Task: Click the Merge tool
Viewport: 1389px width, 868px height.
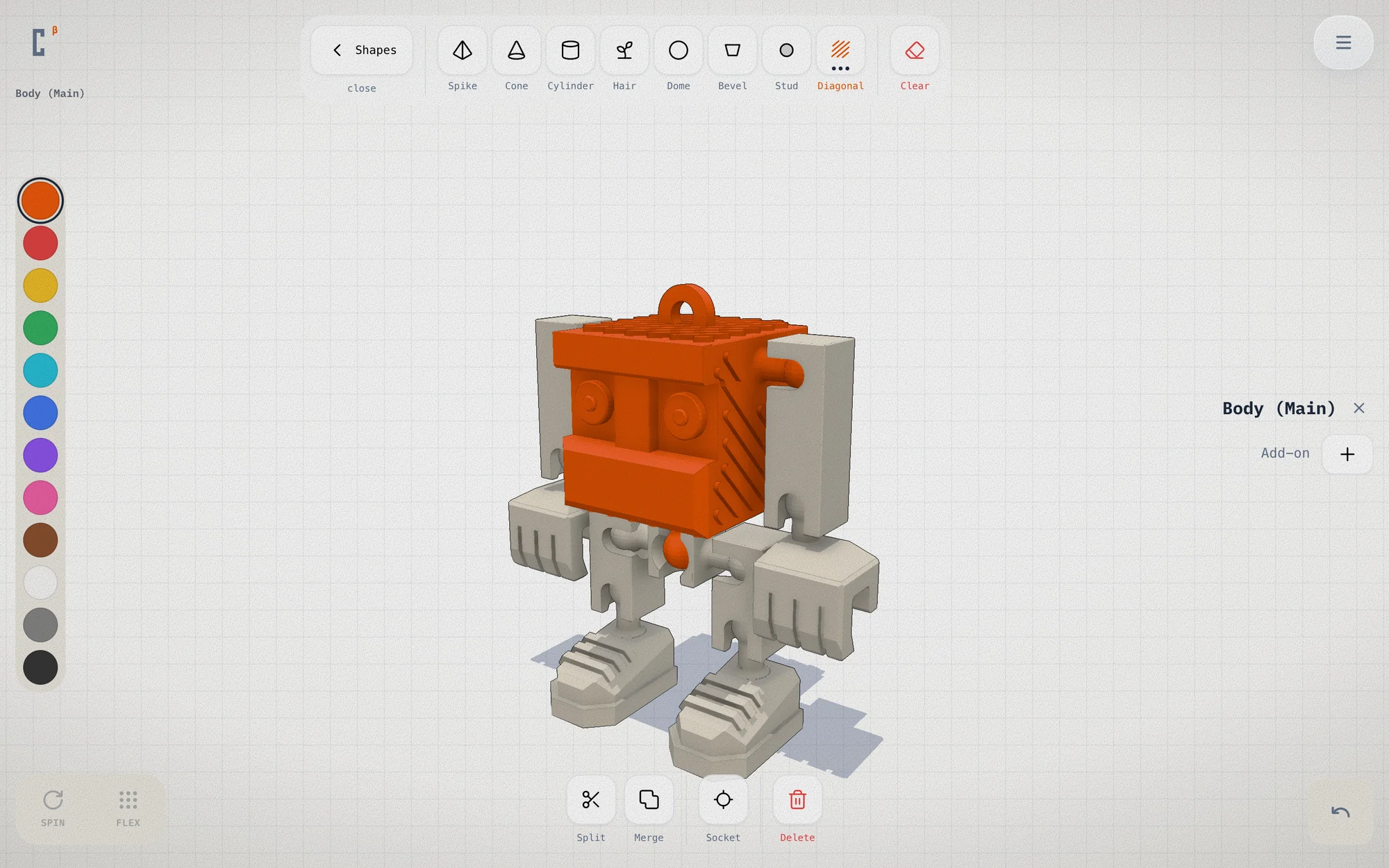Action: tap(649, 800)
